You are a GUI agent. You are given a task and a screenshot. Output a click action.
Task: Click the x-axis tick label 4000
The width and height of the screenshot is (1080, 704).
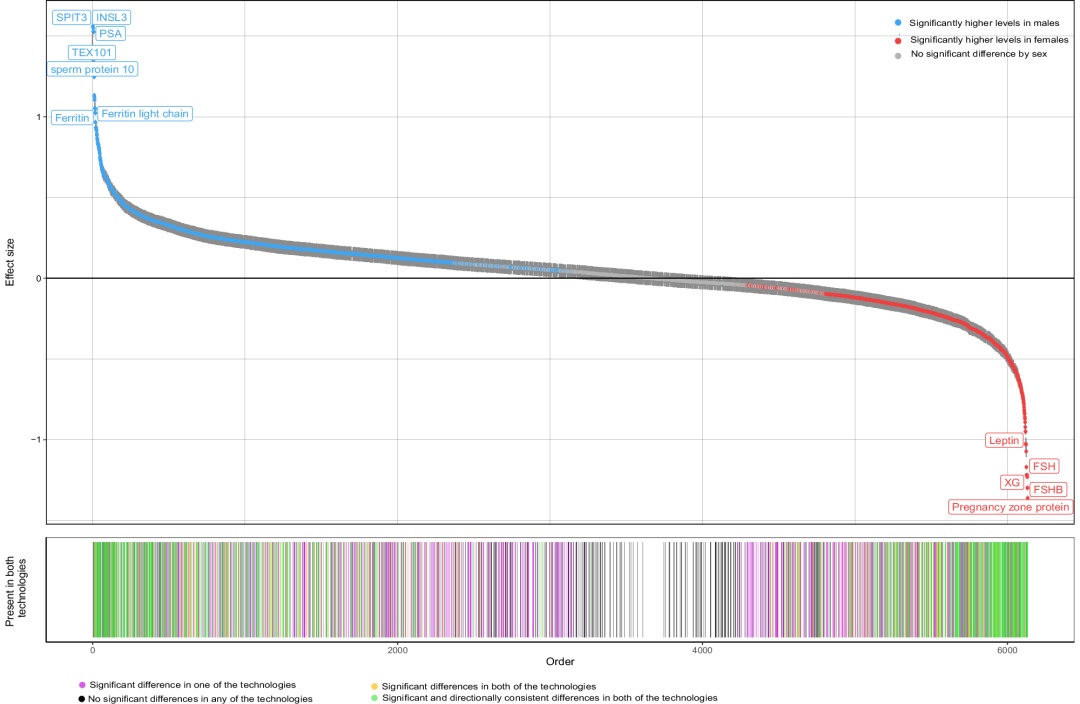(x=703, y=650)
